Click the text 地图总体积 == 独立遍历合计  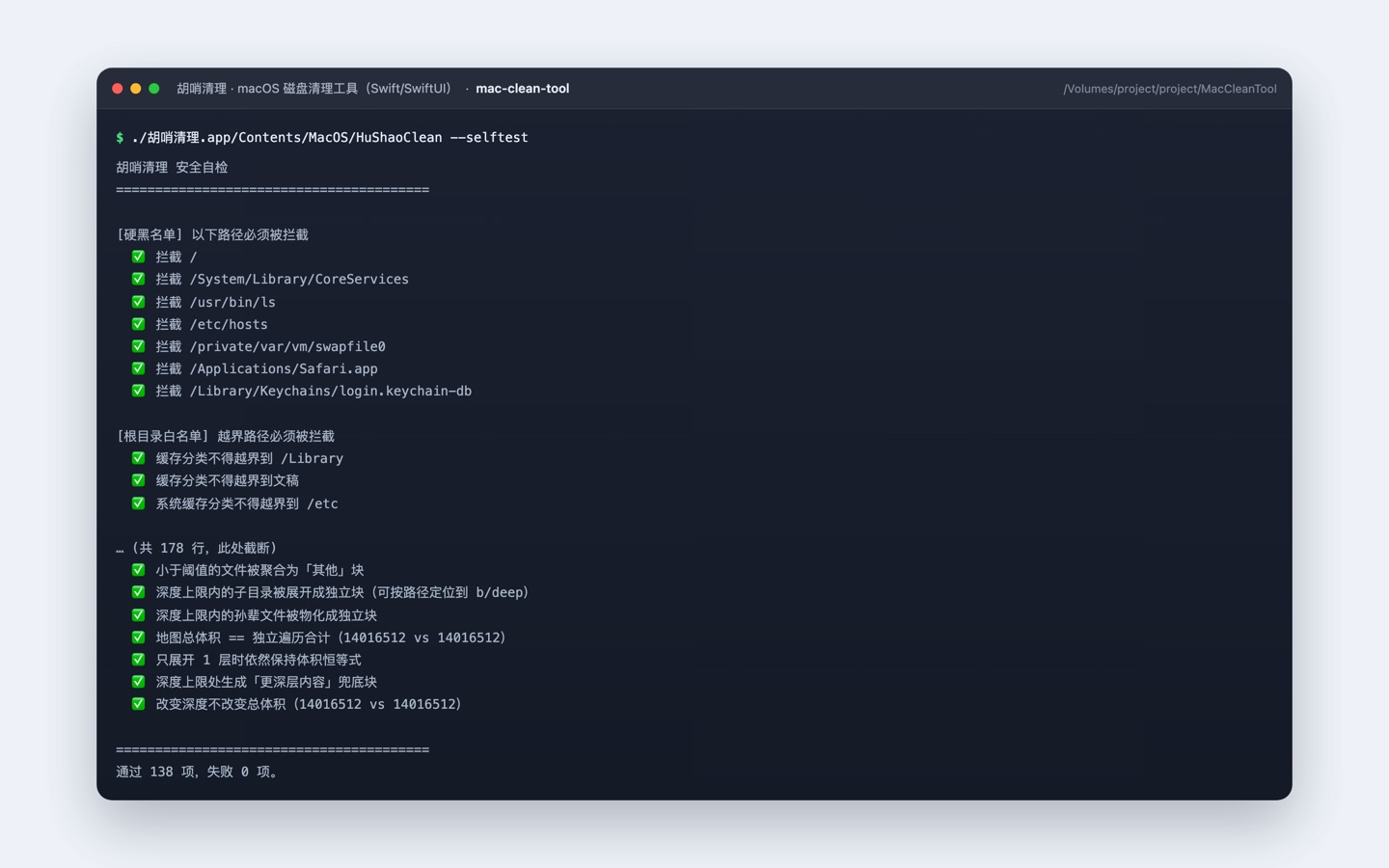click(x=242, y=638)
